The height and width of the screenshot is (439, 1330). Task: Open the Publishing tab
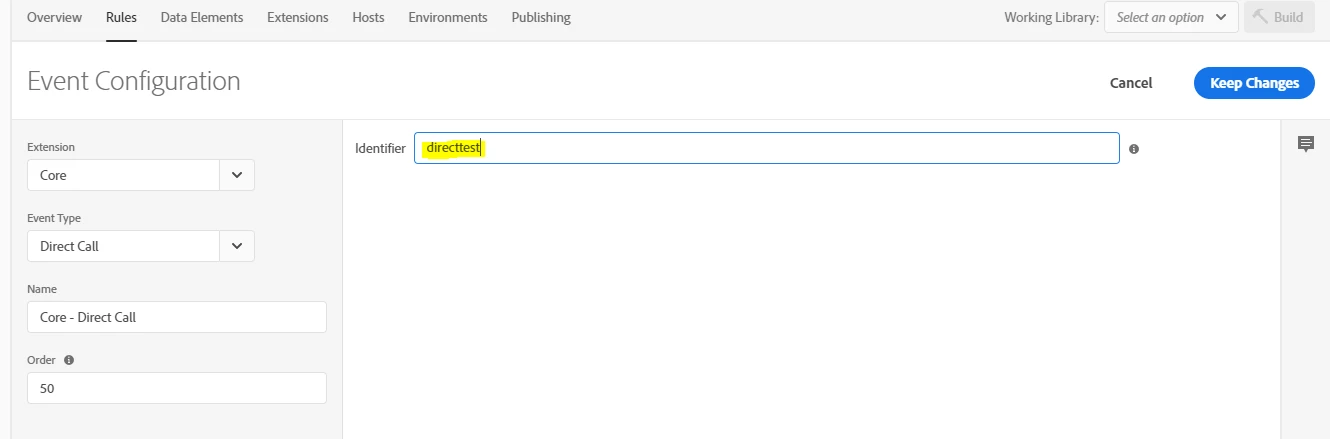point(541,18)
